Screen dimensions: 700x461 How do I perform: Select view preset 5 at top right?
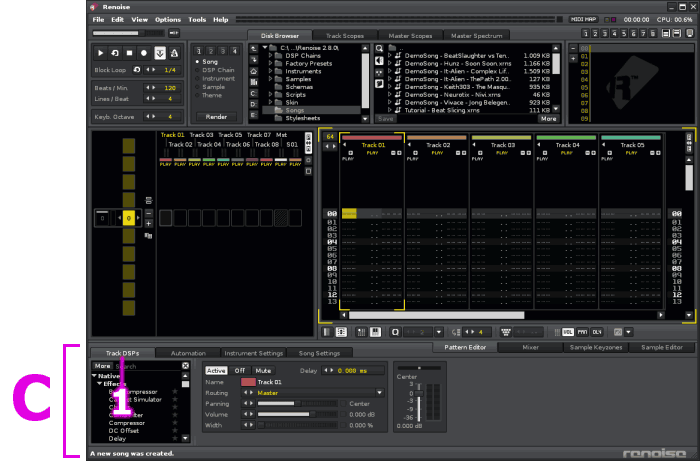click(x=624, y=33)
